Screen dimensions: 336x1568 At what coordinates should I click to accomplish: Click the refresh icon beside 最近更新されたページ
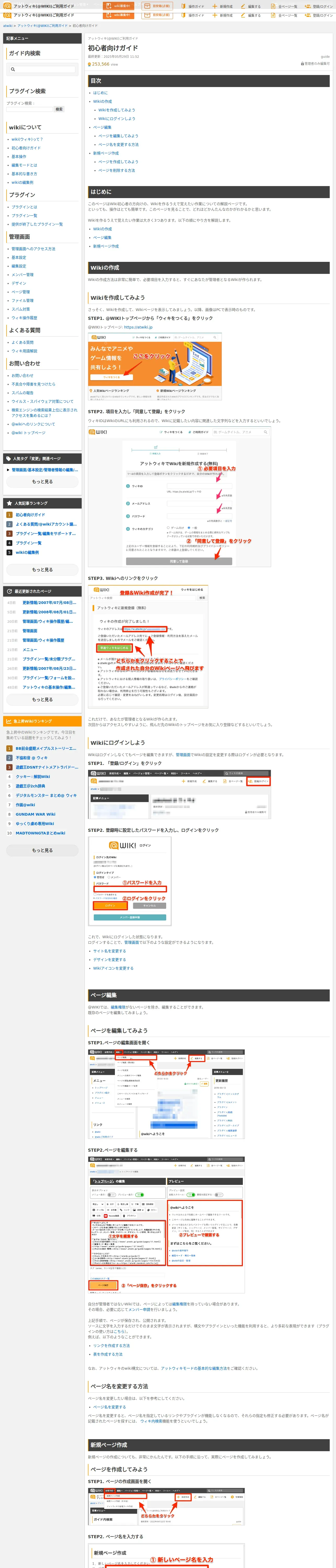click(9, 591)
